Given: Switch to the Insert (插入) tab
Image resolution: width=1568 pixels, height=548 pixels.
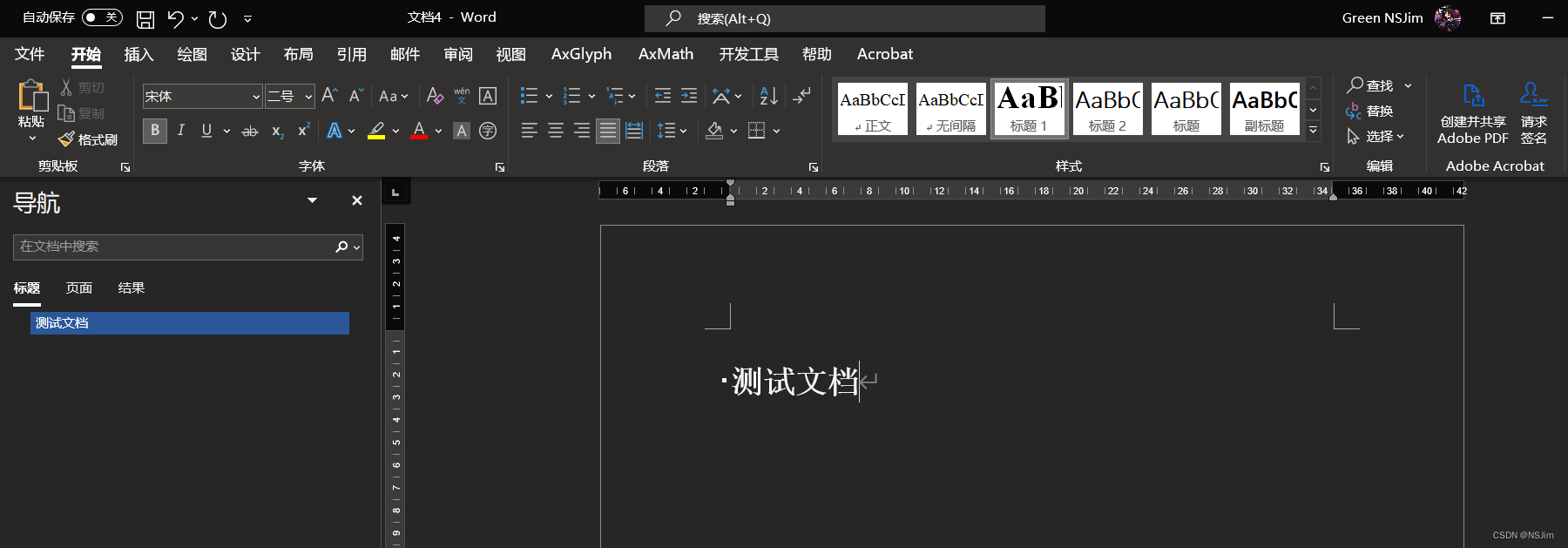Looking at the screenshot, I should 139,54.
